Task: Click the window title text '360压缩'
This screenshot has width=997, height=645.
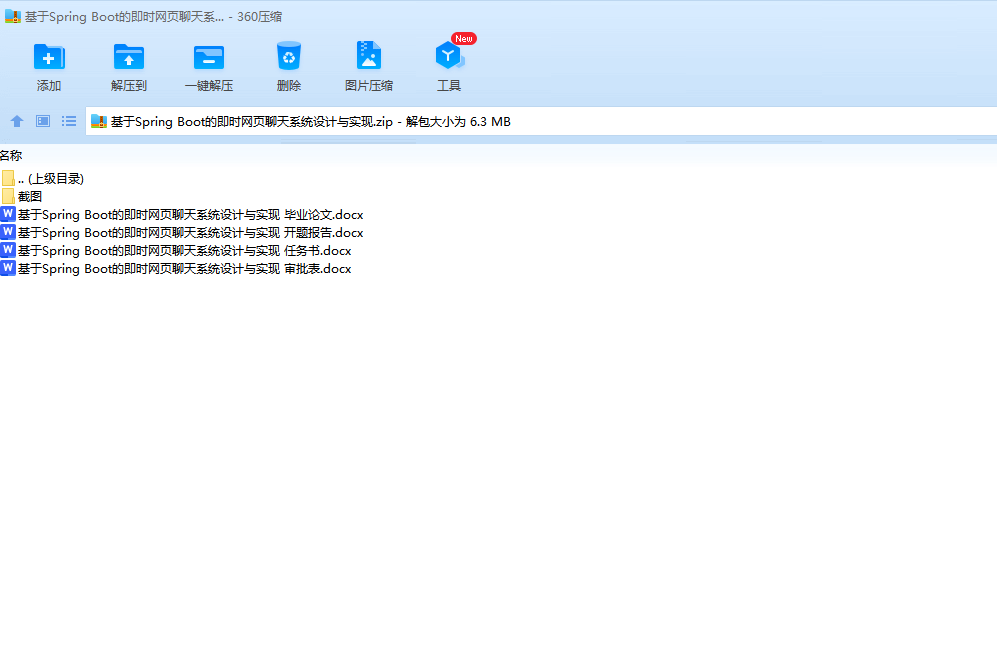Action: point(259,17)
